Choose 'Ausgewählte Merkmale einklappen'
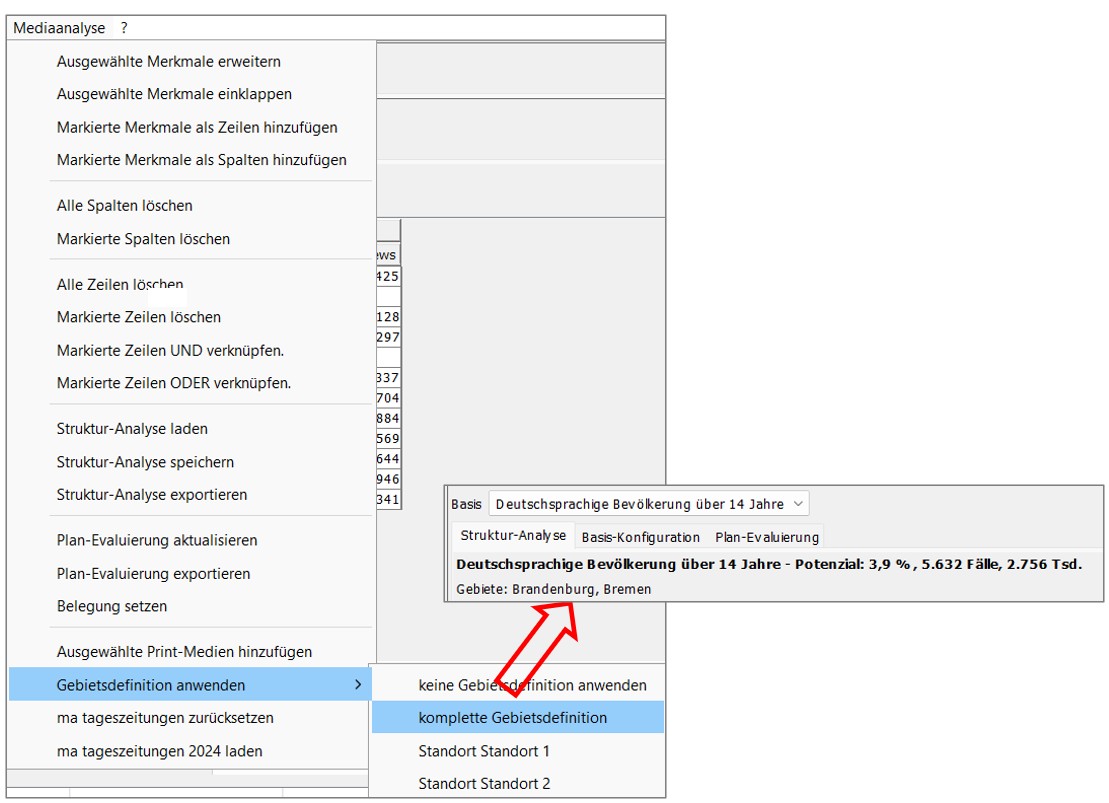 point(174,94)
